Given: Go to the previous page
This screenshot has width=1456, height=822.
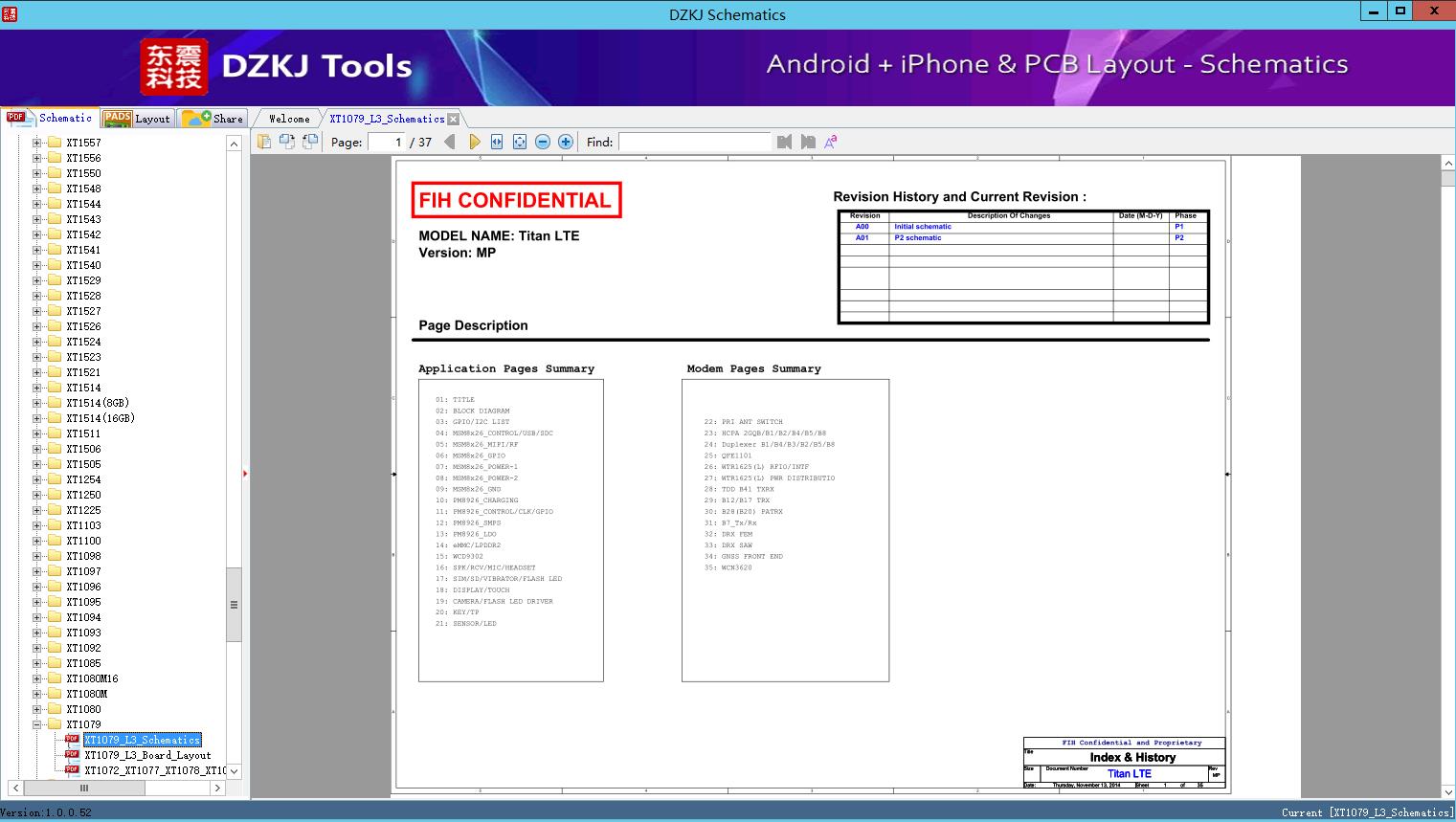Looking at the screenshot, I should [x=450, y=142].
